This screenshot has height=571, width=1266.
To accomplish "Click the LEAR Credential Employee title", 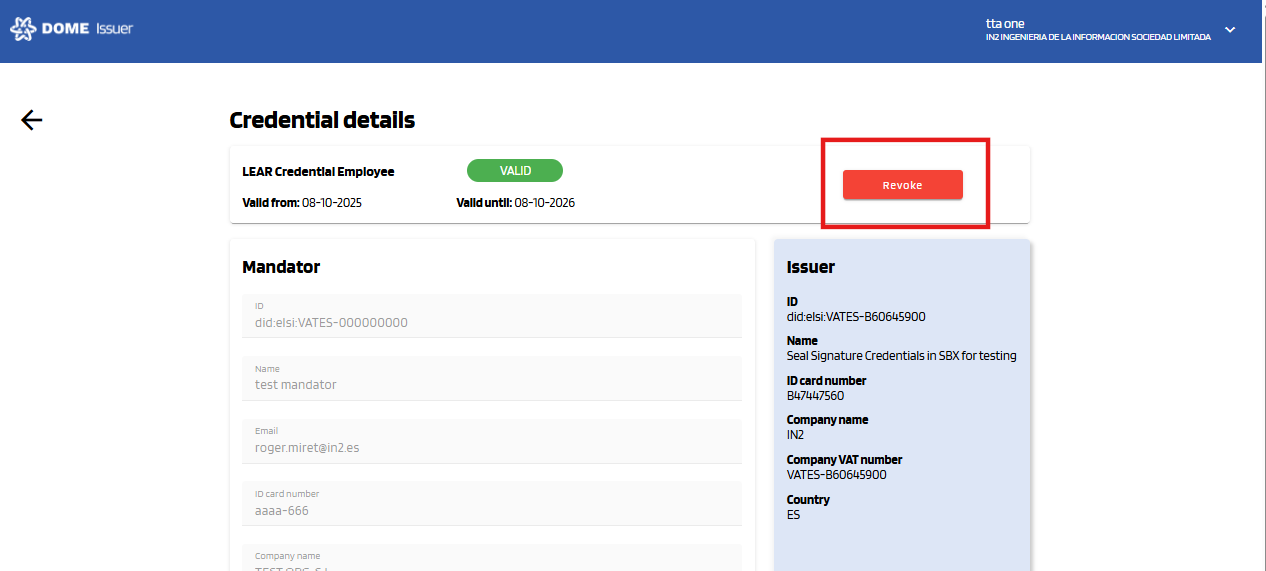I will 318,172.
